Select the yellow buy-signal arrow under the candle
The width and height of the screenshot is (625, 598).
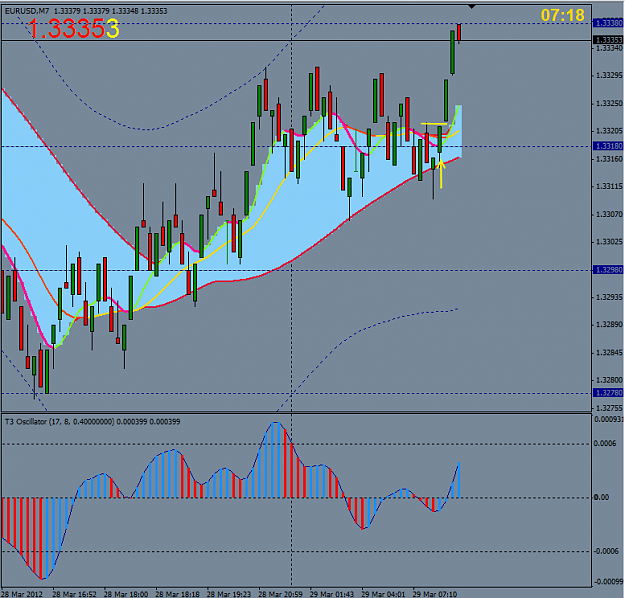(x=441, y=174)
